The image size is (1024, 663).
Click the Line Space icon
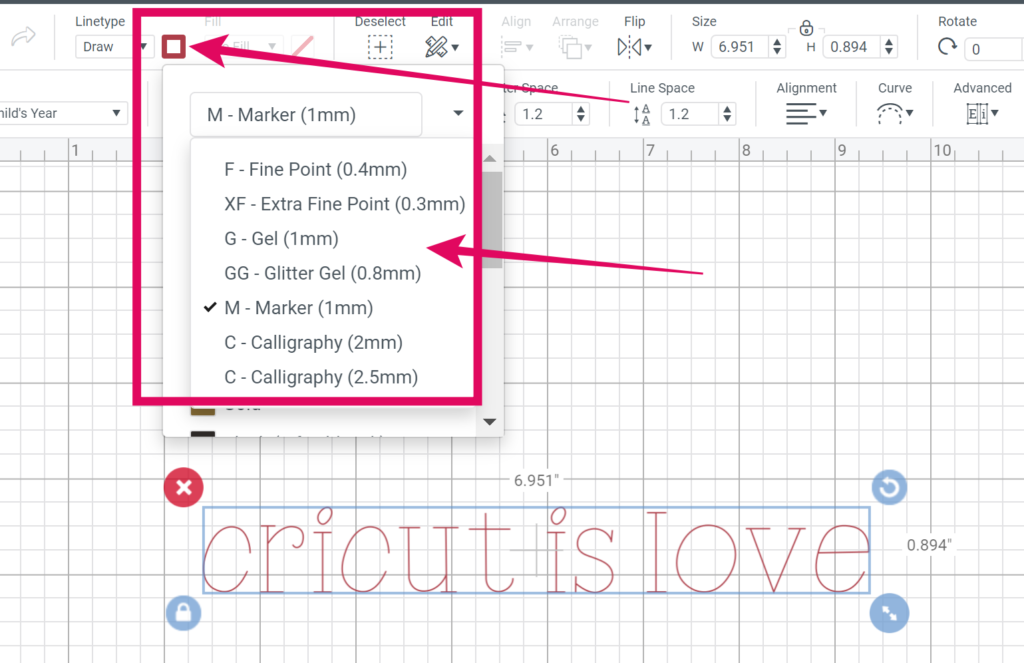tap(641, 114)
